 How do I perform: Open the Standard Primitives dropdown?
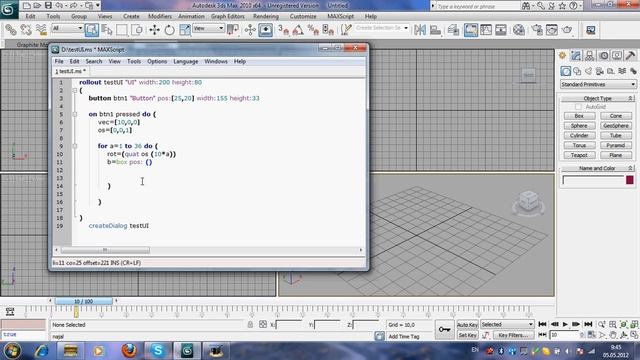598,84
